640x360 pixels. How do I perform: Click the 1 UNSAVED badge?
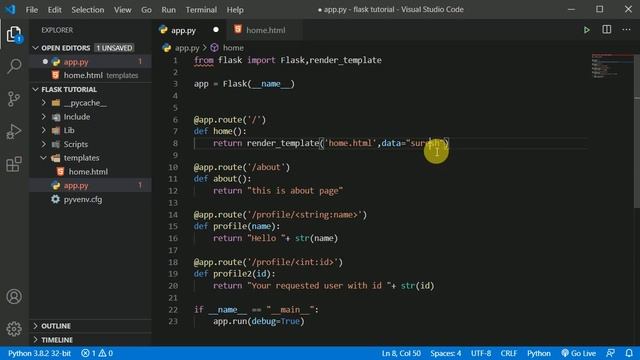(114, 48)
